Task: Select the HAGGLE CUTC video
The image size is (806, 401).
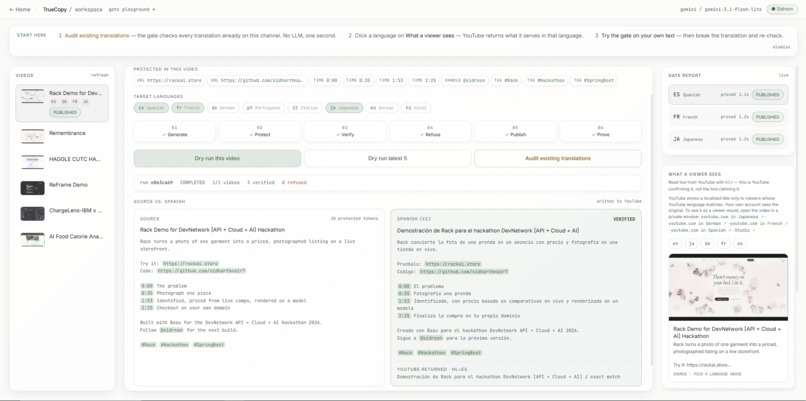Action: coord(62,161)
